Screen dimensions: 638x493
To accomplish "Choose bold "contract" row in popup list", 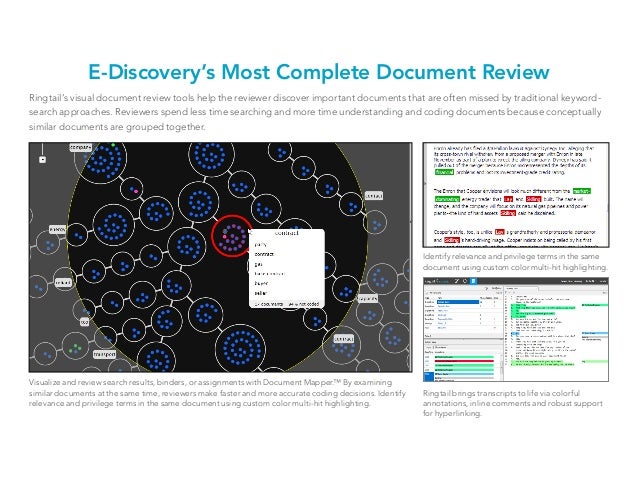I will point(264,254).
